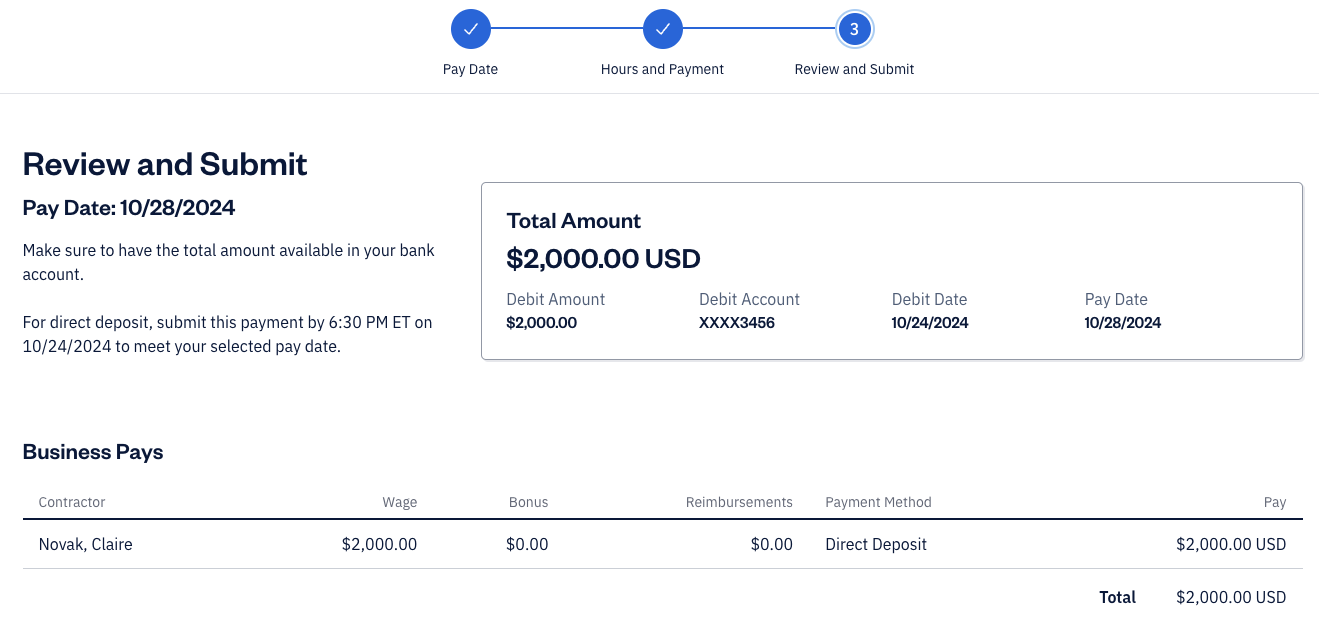1319x623 pixels.
Task: Select the step 3 circle icon
Action: (x=854, y=29)
